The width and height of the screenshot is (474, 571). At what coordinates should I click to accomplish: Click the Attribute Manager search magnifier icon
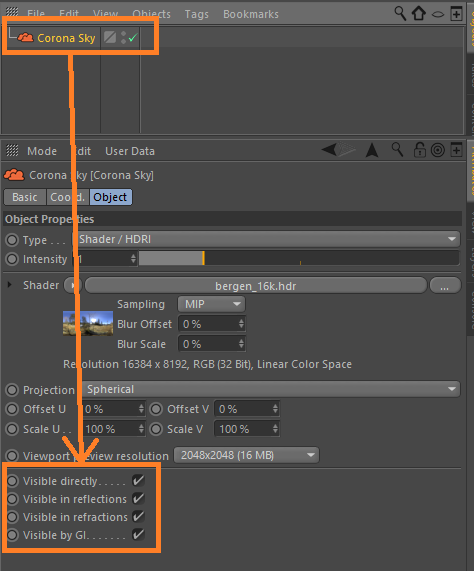[397, 149]
